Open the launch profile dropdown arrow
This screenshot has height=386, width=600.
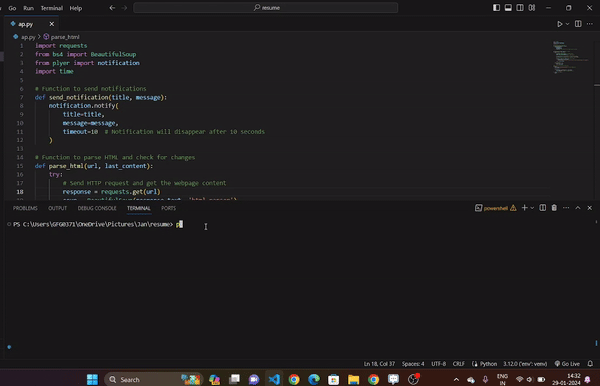(532, 208)
